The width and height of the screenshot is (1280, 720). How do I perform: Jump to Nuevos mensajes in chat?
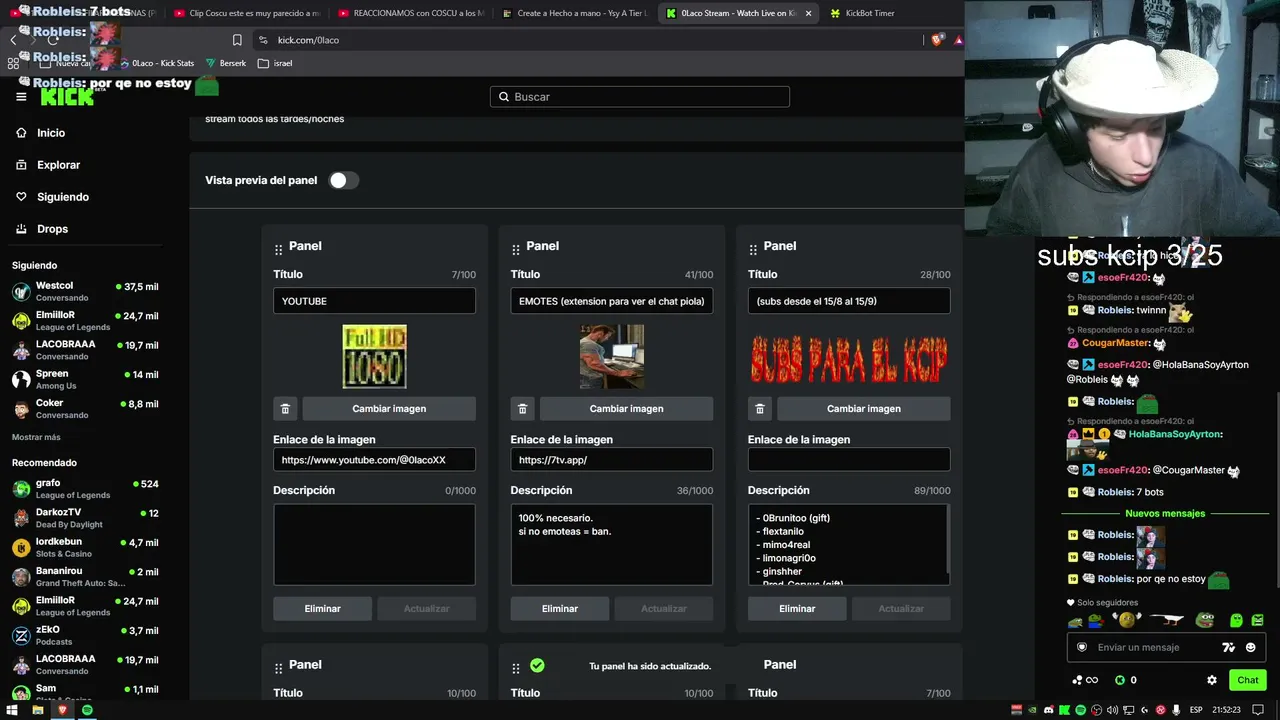[x=1165, y=513]
